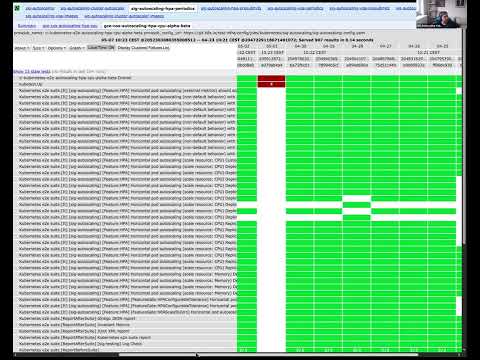Select the HPA external metrics test row
480x360 pixels.
(125, 91)
